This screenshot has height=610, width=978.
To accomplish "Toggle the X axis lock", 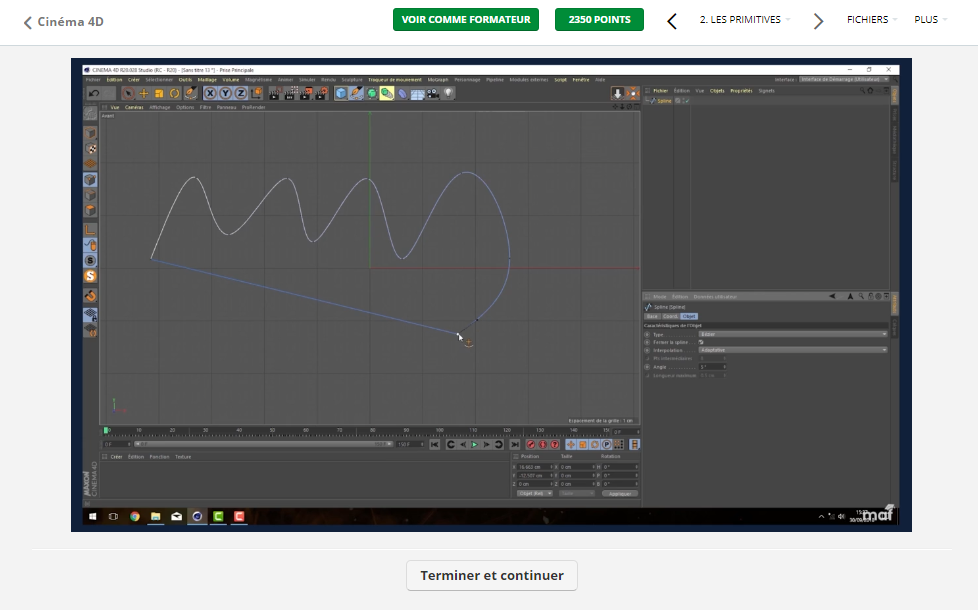I will pyautogui.click(x=210, y=94).
